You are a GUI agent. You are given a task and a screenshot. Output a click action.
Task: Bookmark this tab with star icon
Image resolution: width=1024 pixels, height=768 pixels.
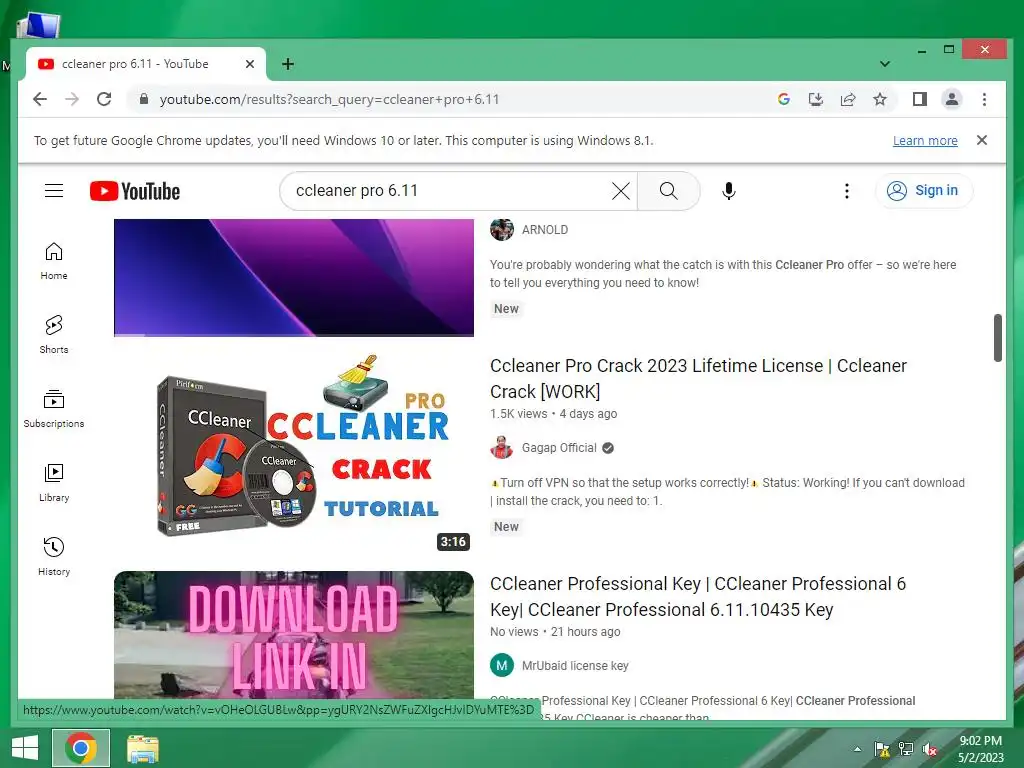click(880, 99)
